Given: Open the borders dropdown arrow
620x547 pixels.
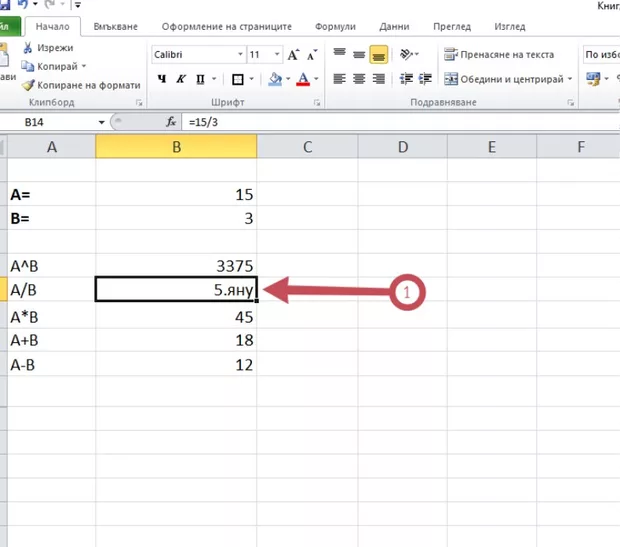Looking at the screenshot, I should pyautogui.click(x=251, y=79).
